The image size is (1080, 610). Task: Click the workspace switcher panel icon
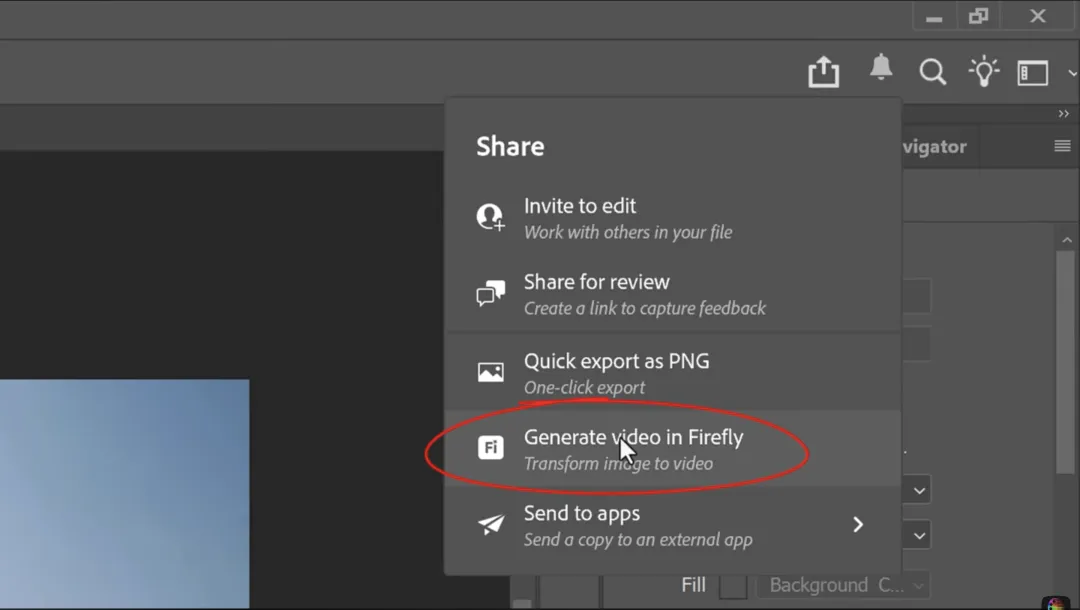[x=1032, y=72]
